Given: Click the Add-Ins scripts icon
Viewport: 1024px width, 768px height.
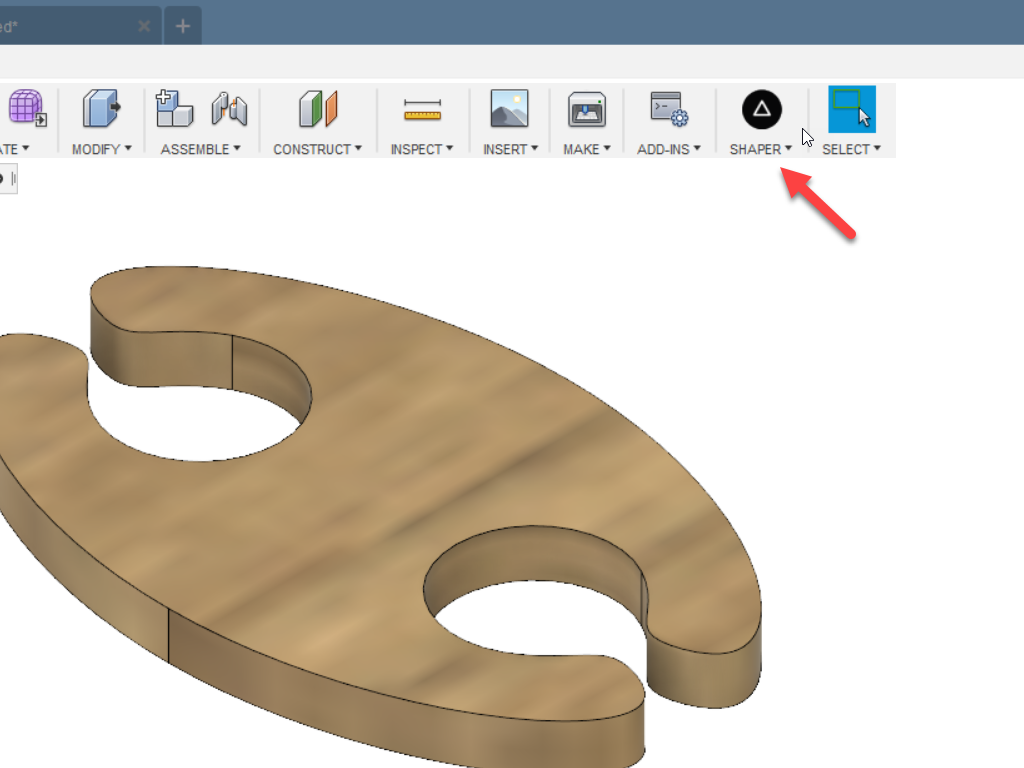Looking at the screenshot, I should [x=669, y=108].
